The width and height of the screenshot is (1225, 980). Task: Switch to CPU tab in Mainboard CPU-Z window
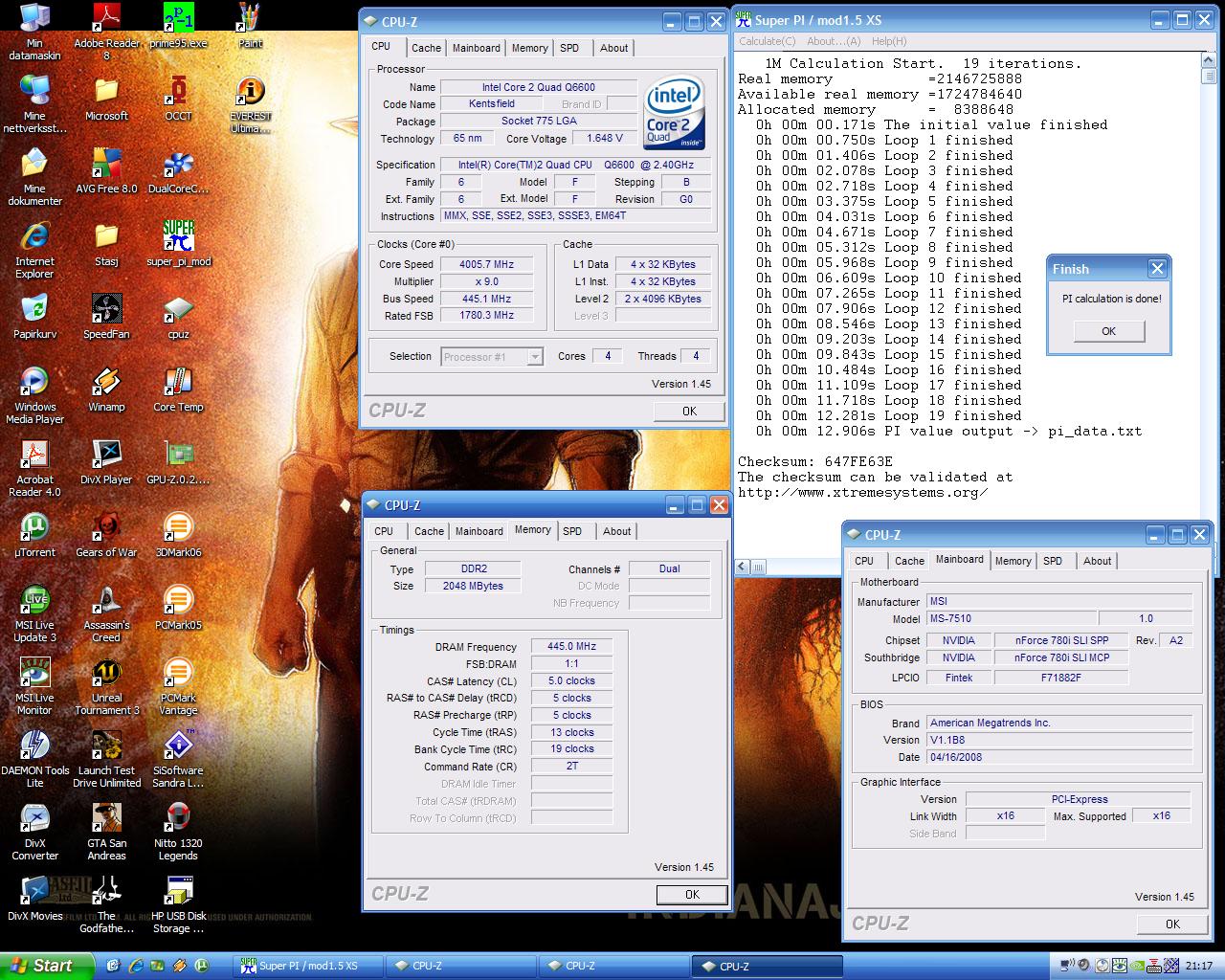(x=864, y=561)
